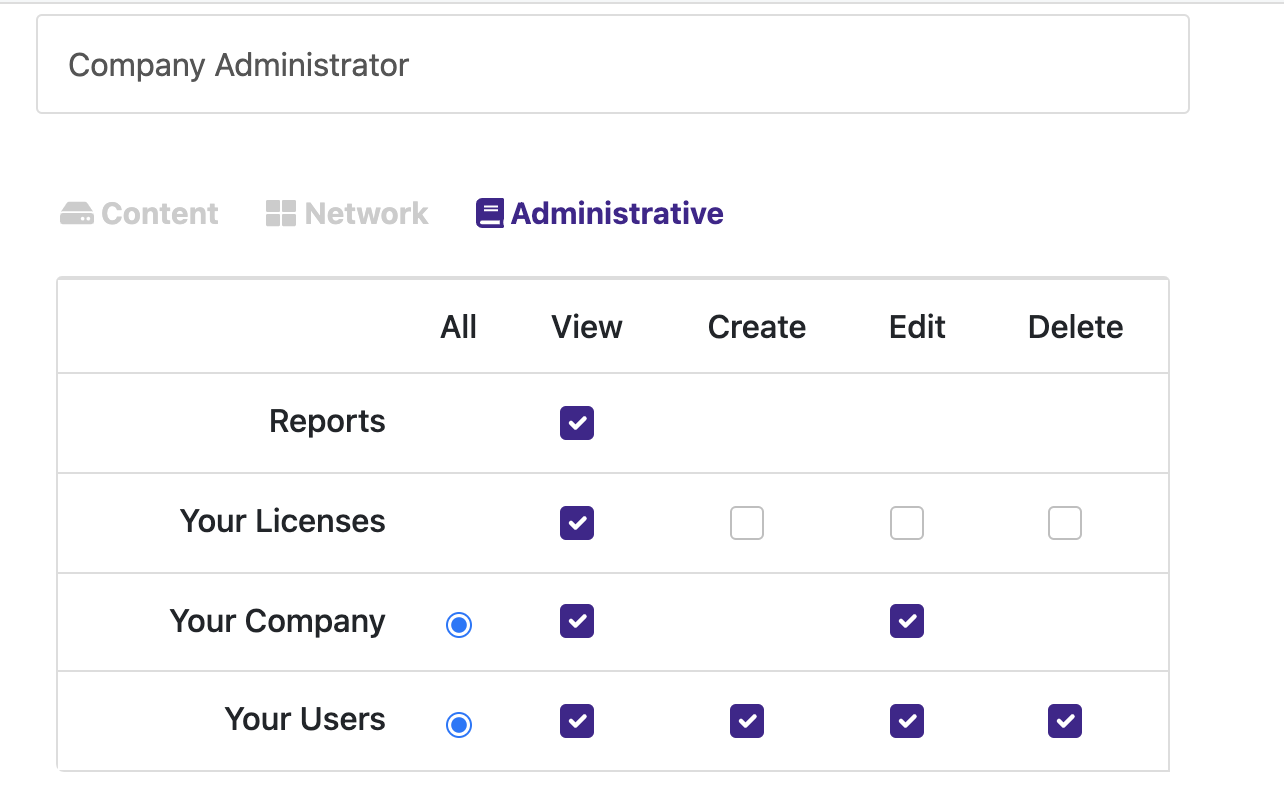This screenshot has width=1284, height=810.
Task: Select All radio for Your Company
Action: [459, 625]
